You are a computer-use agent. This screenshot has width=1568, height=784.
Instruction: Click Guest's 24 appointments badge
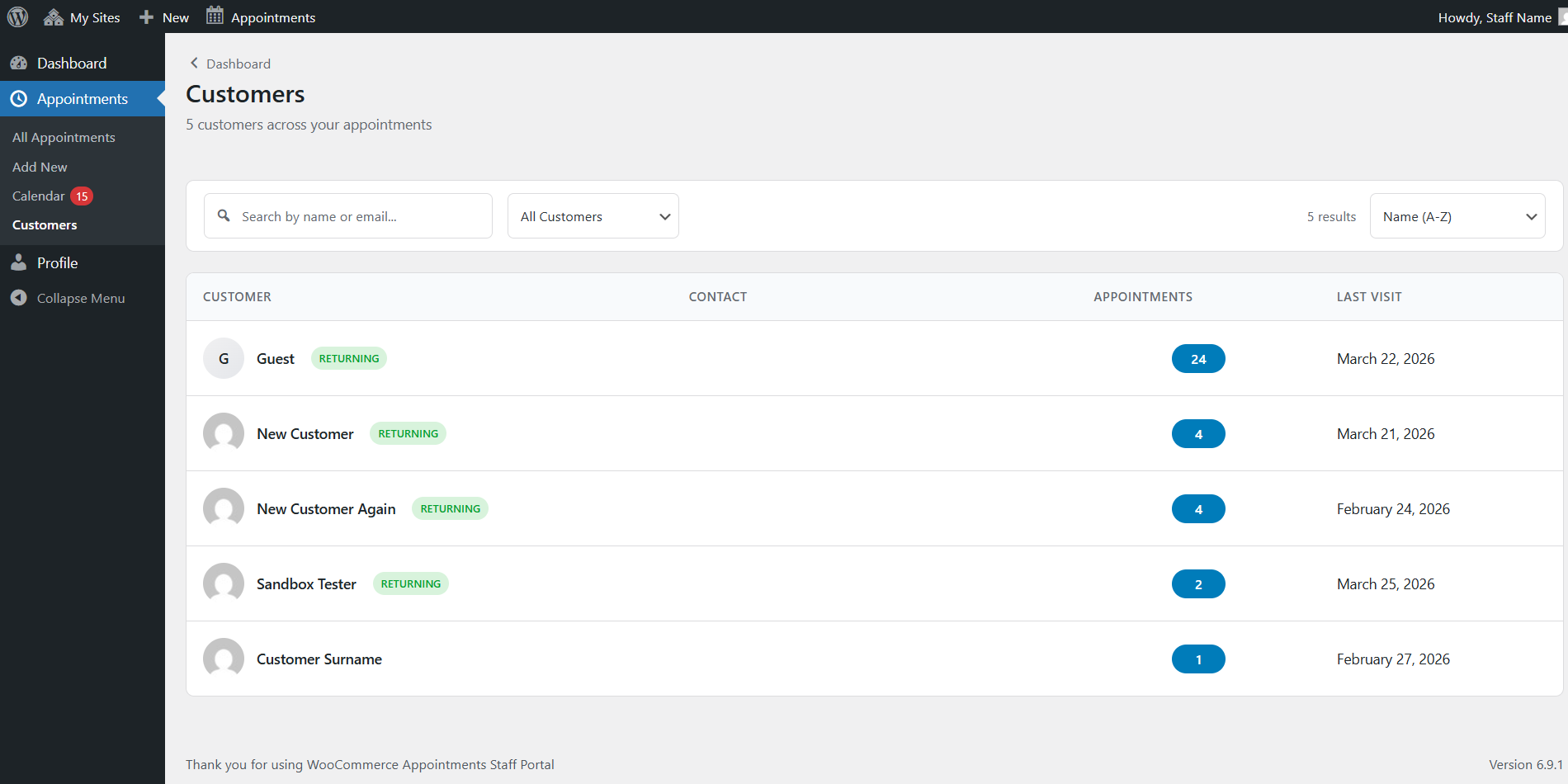[1198, 358]
